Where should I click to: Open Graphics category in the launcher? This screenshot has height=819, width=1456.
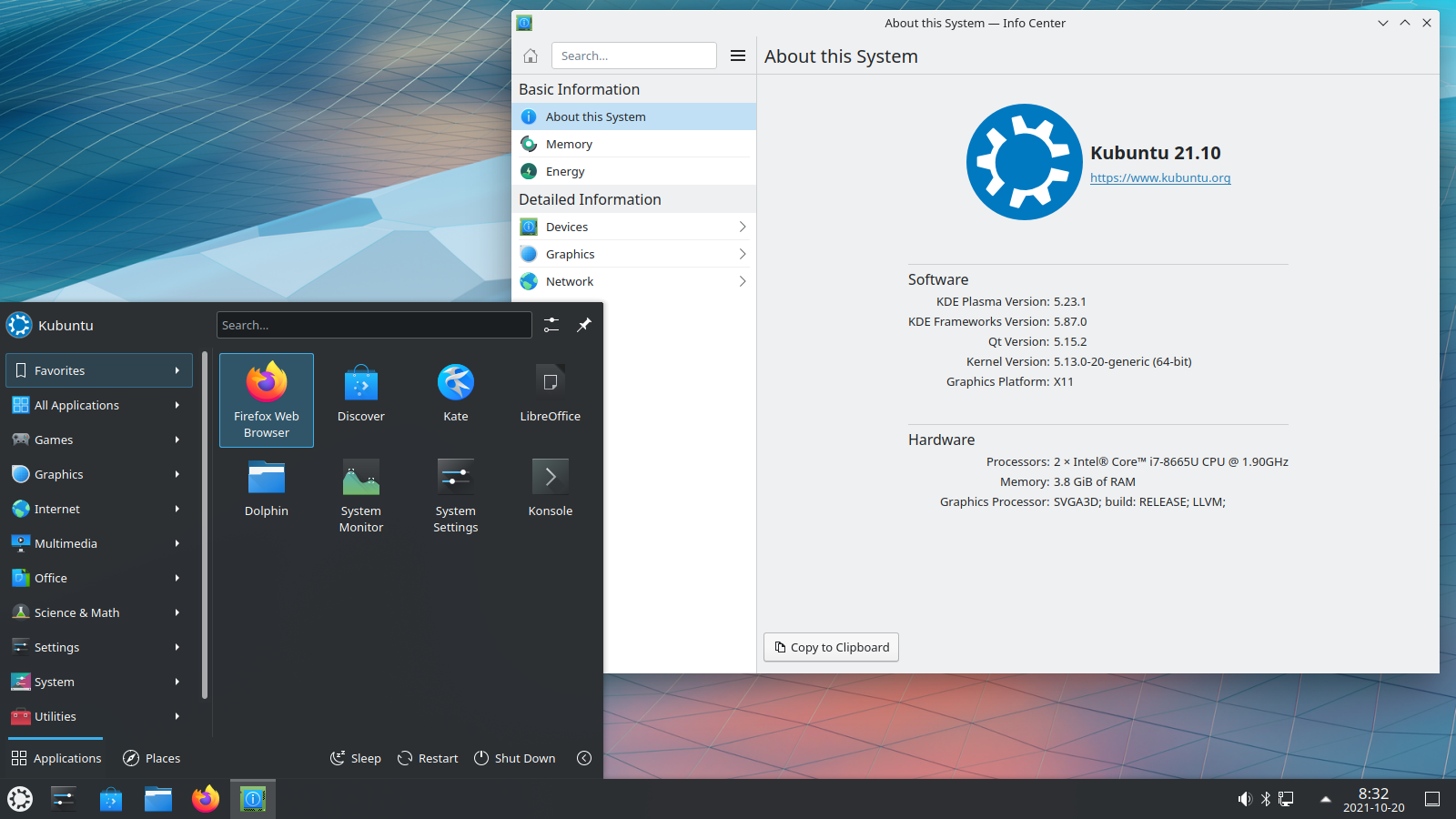pos(98,474)
